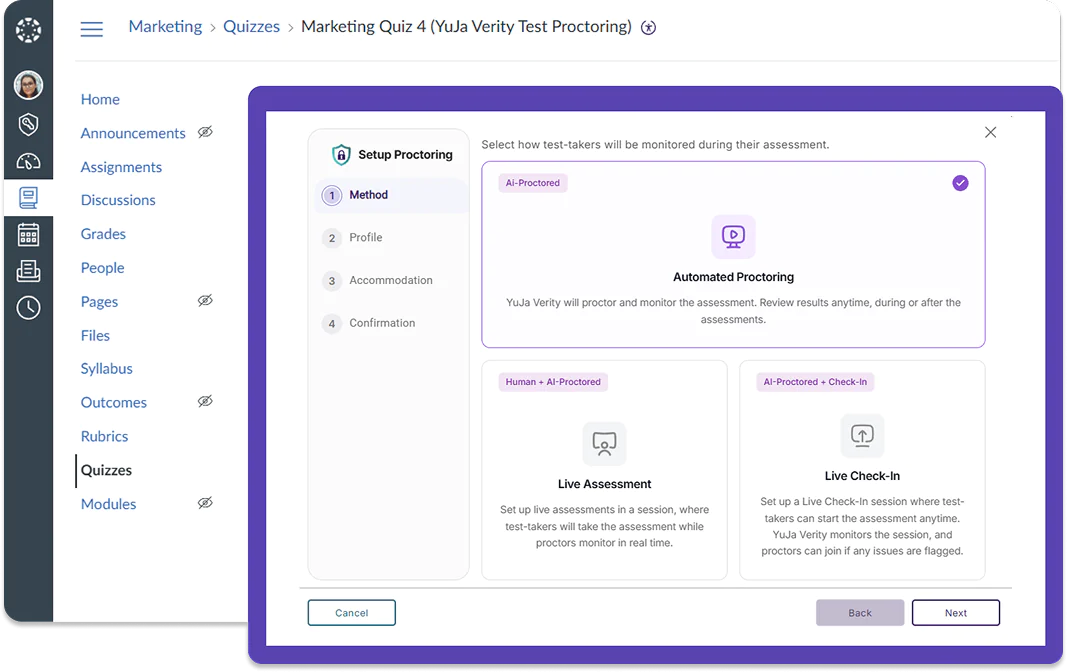
Task: Select the Live Assessment method card
Action: pyautogui.click(x=604, y=470)
